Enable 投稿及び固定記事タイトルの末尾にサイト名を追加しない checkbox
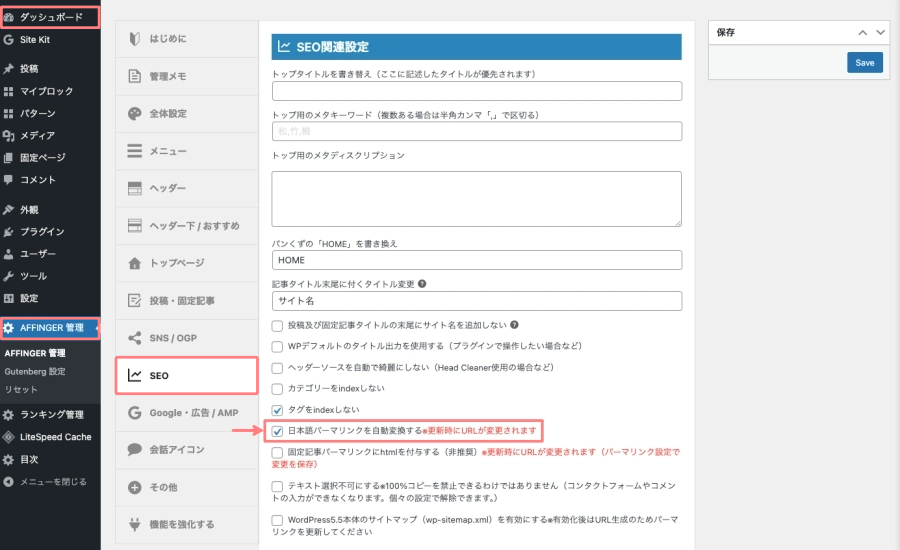This screenshot has height=550, width=900. pos(277,326)
